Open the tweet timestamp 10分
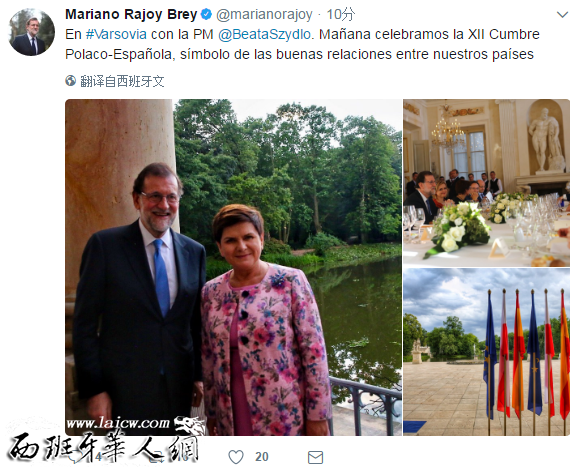Viewport: 582px width, 472px height. tap(340, 14)
